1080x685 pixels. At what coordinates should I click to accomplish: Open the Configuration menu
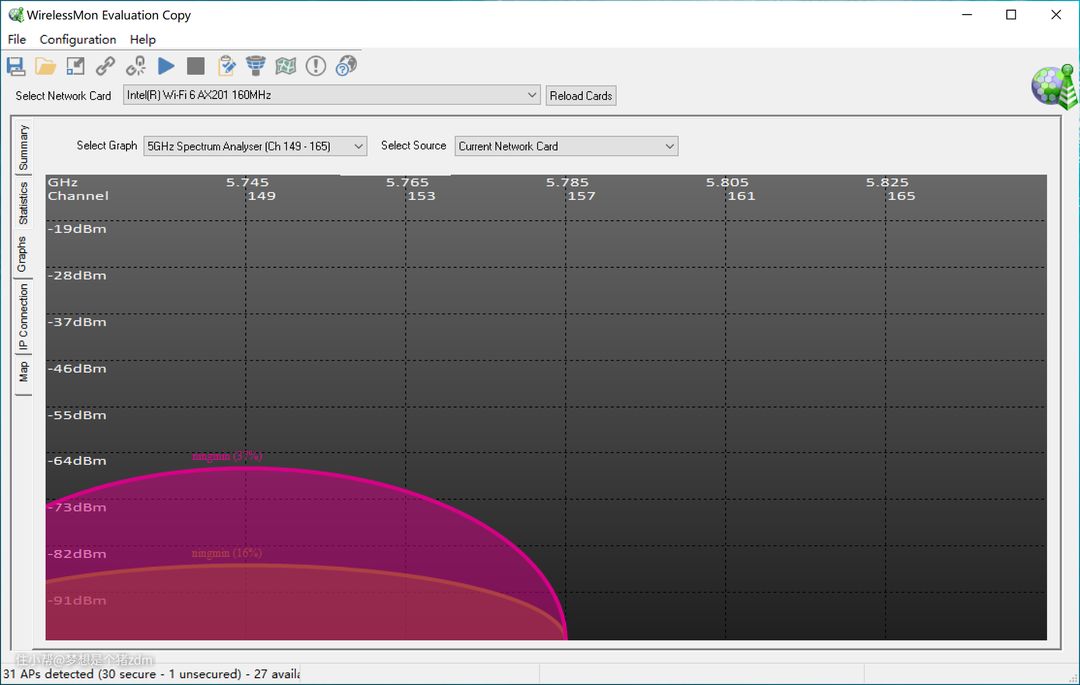tap(78, 39)
